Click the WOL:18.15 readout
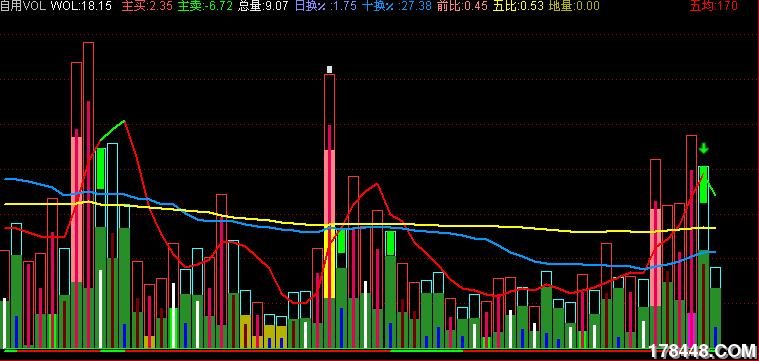Viewport: 759px width, 361px height. pyautogui.click(x=81, y=6)
